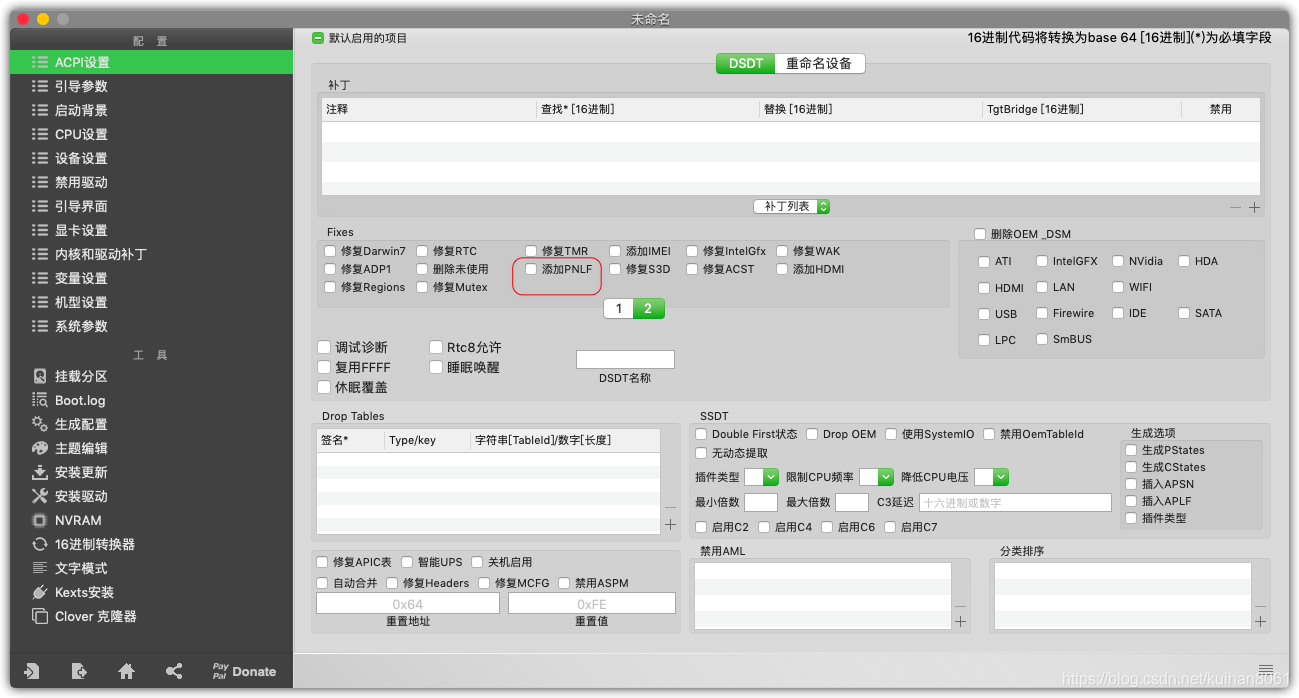Screen dimensions: 1299x698
Task: Add entry to Drop Tables list
Action: tap(670, 524)
